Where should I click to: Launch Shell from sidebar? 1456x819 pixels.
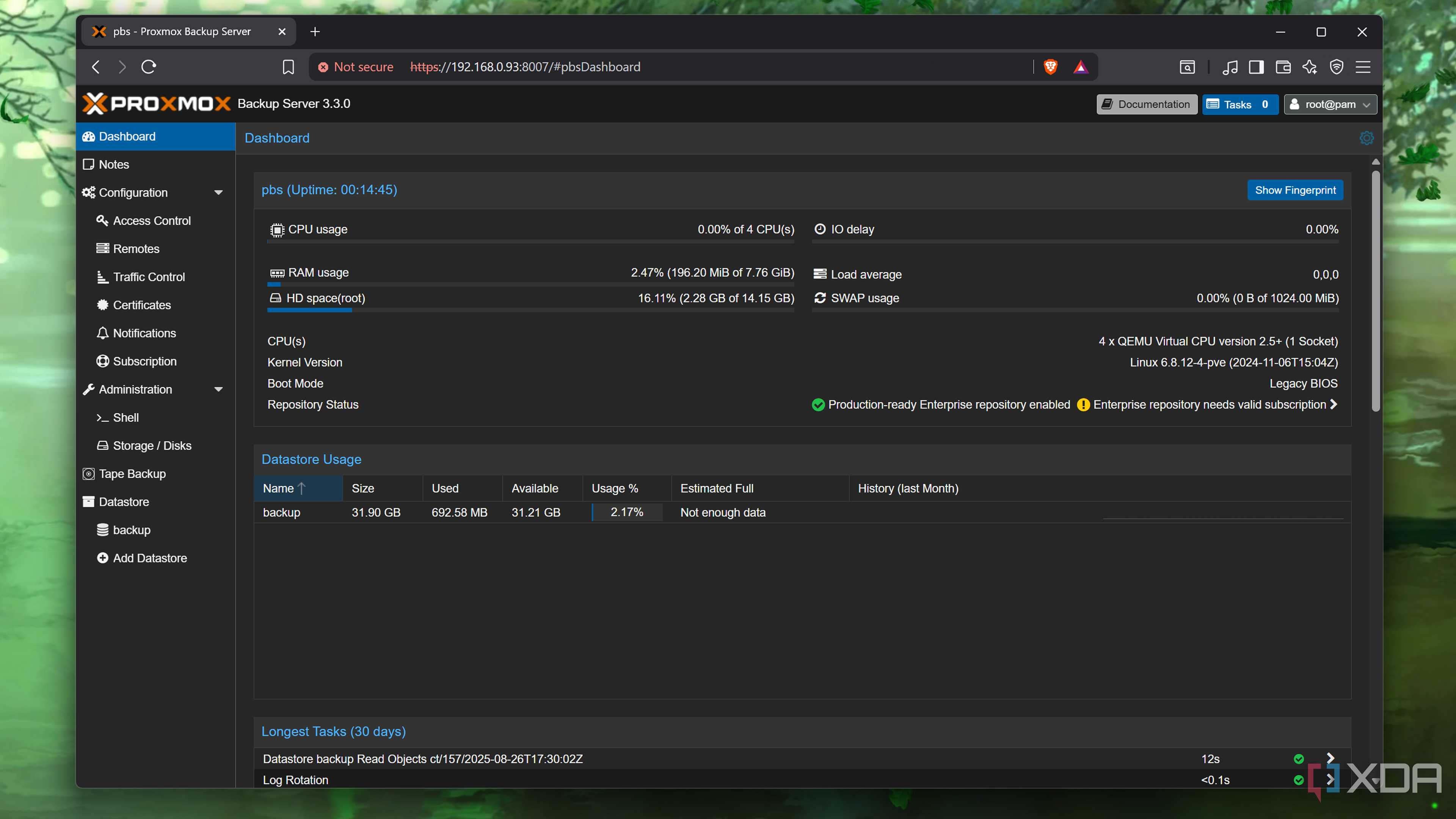pos(155,418)
